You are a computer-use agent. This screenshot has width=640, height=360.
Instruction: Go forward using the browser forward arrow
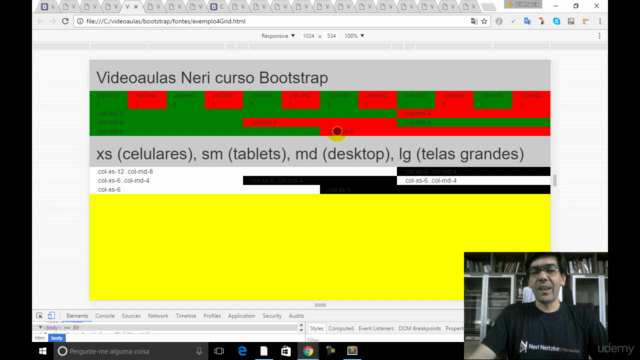pyautogui.click(x=52, y=21)
